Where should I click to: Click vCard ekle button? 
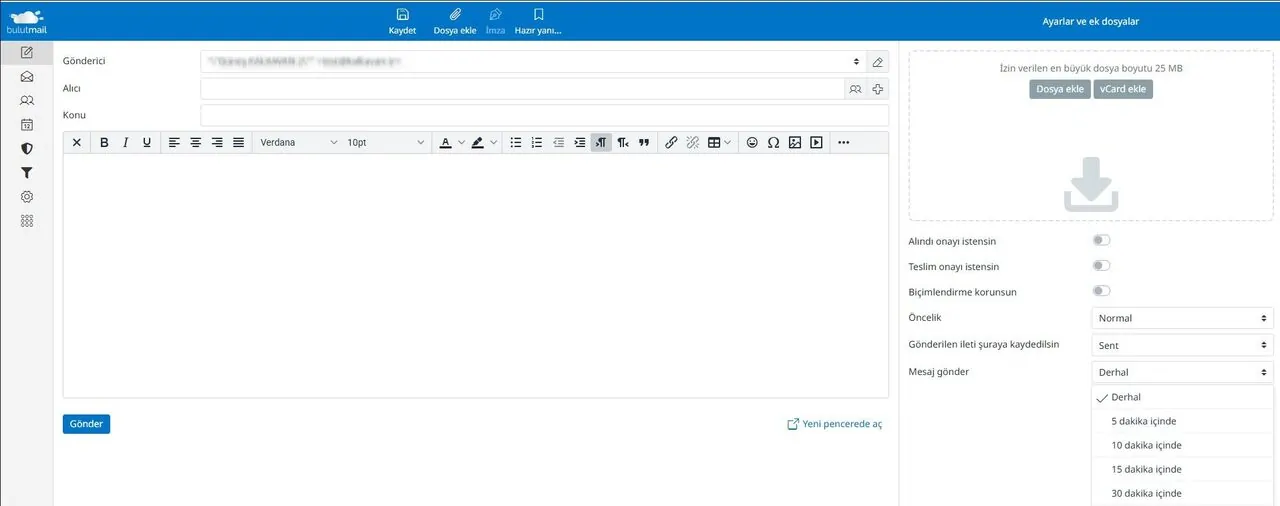point(1123,89)
